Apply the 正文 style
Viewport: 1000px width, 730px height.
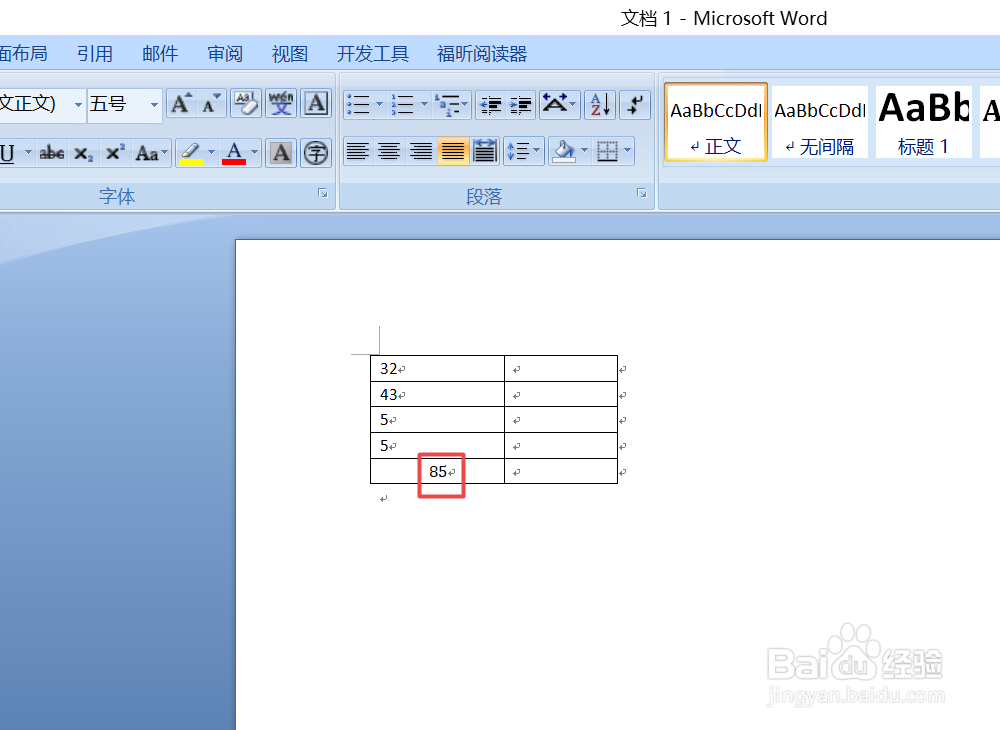coord(716,122)
